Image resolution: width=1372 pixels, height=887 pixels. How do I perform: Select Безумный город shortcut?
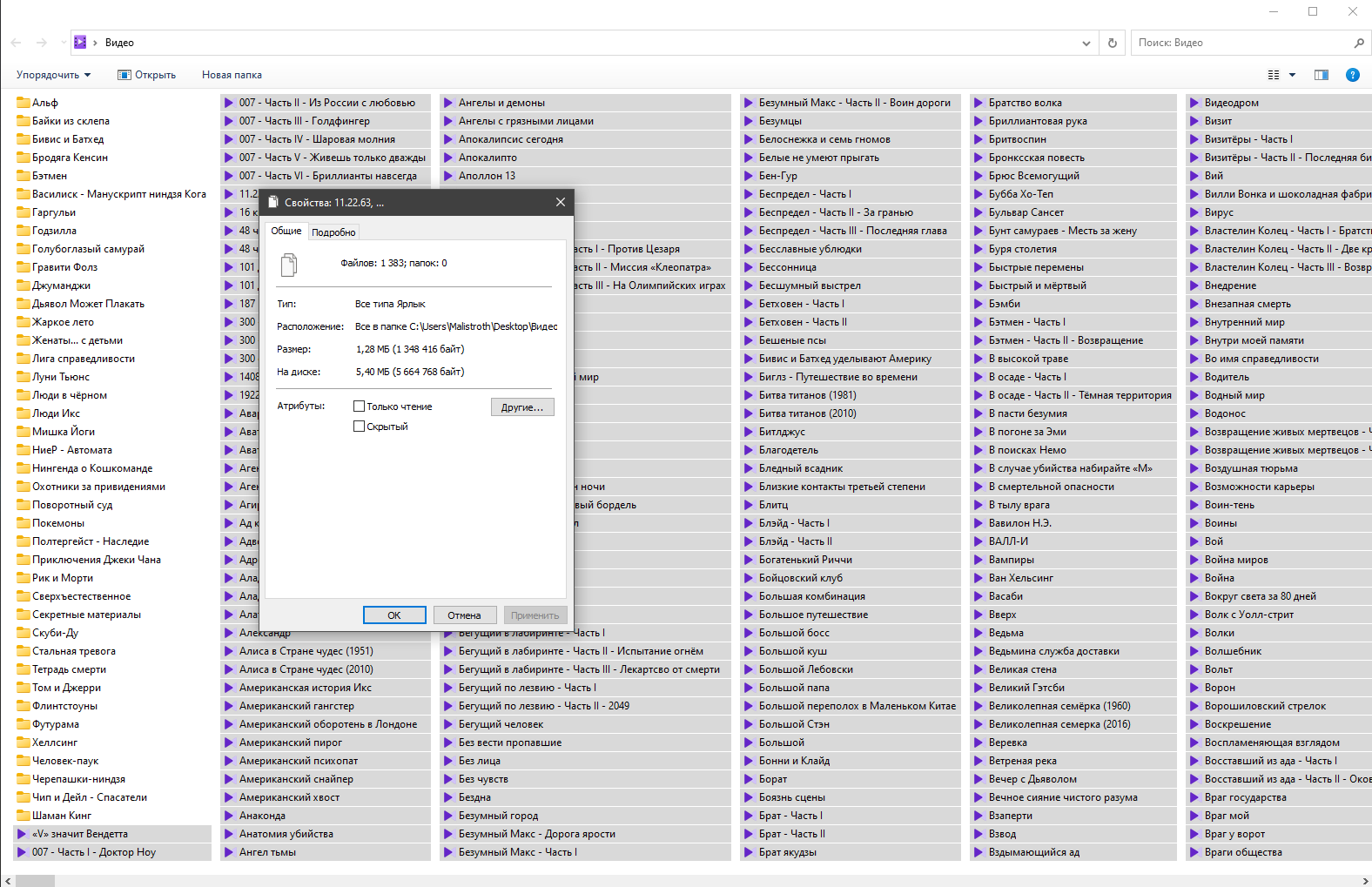[585, 816]
